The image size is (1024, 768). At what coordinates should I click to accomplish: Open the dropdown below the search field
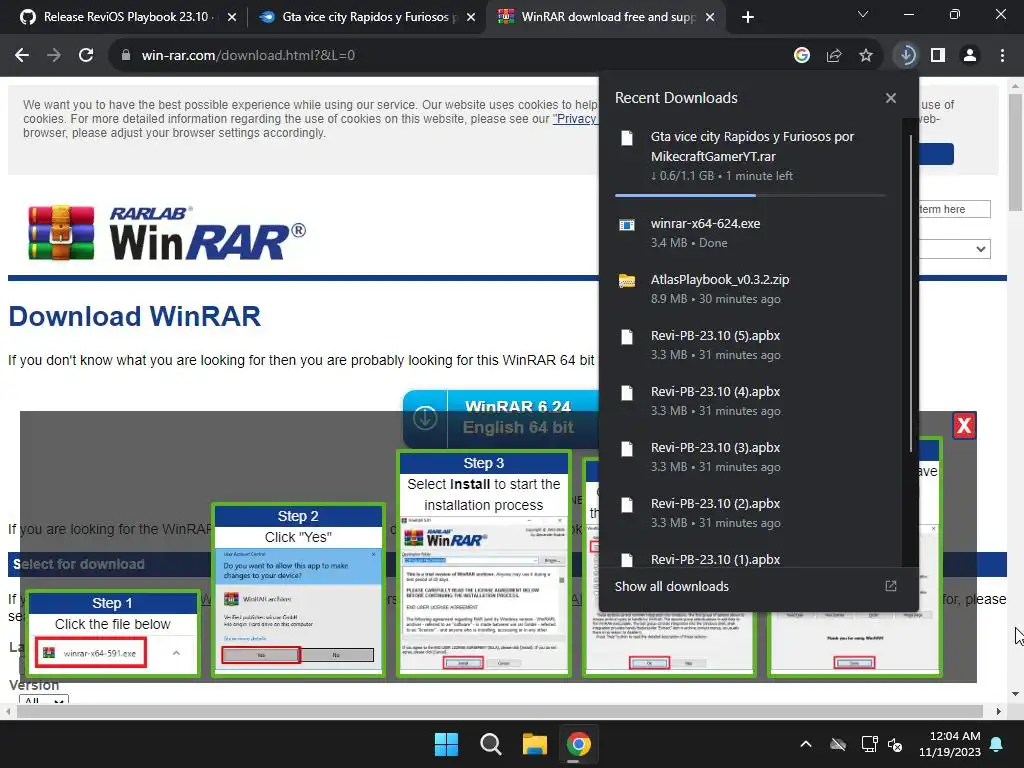click(x=954, y=249)
